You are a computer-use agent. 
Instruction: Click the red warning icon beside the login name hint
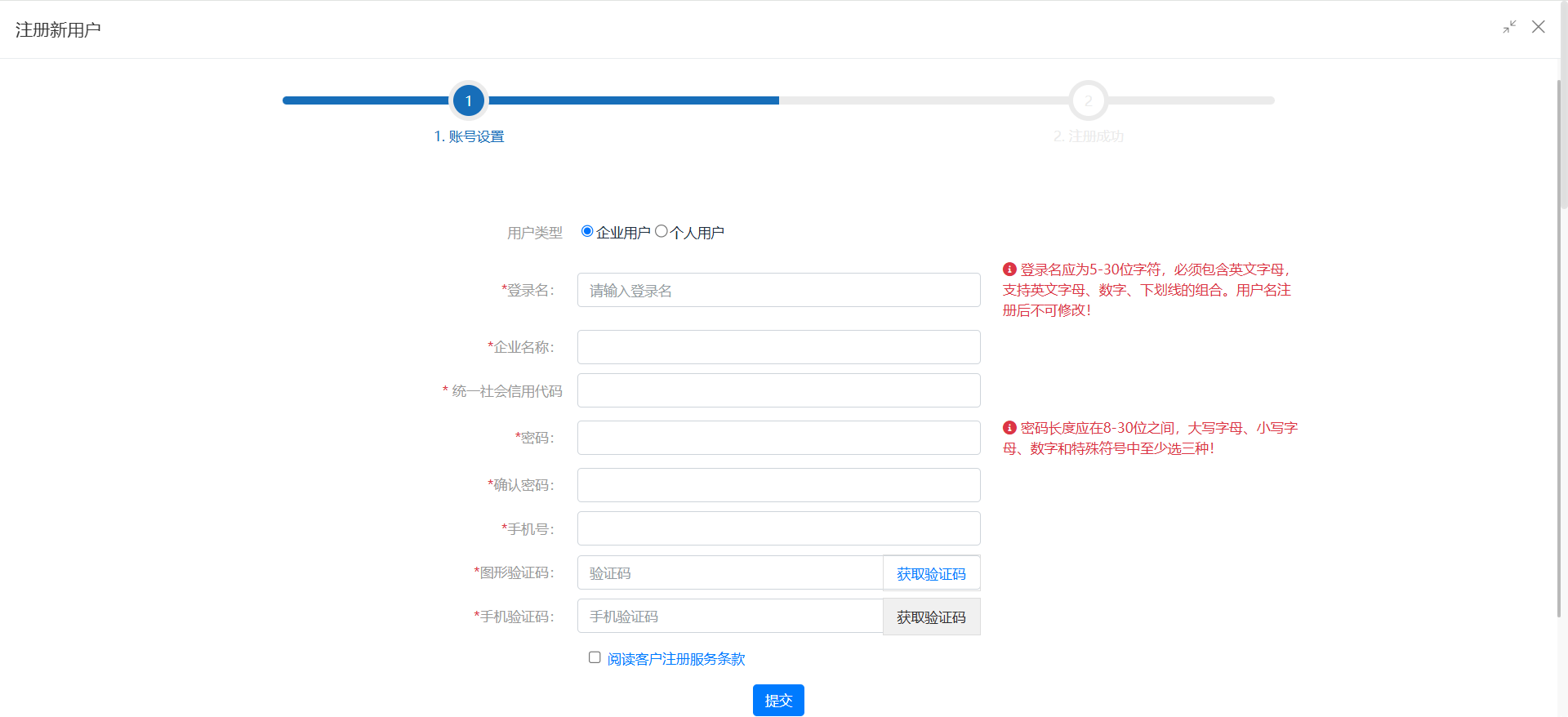1009,269
